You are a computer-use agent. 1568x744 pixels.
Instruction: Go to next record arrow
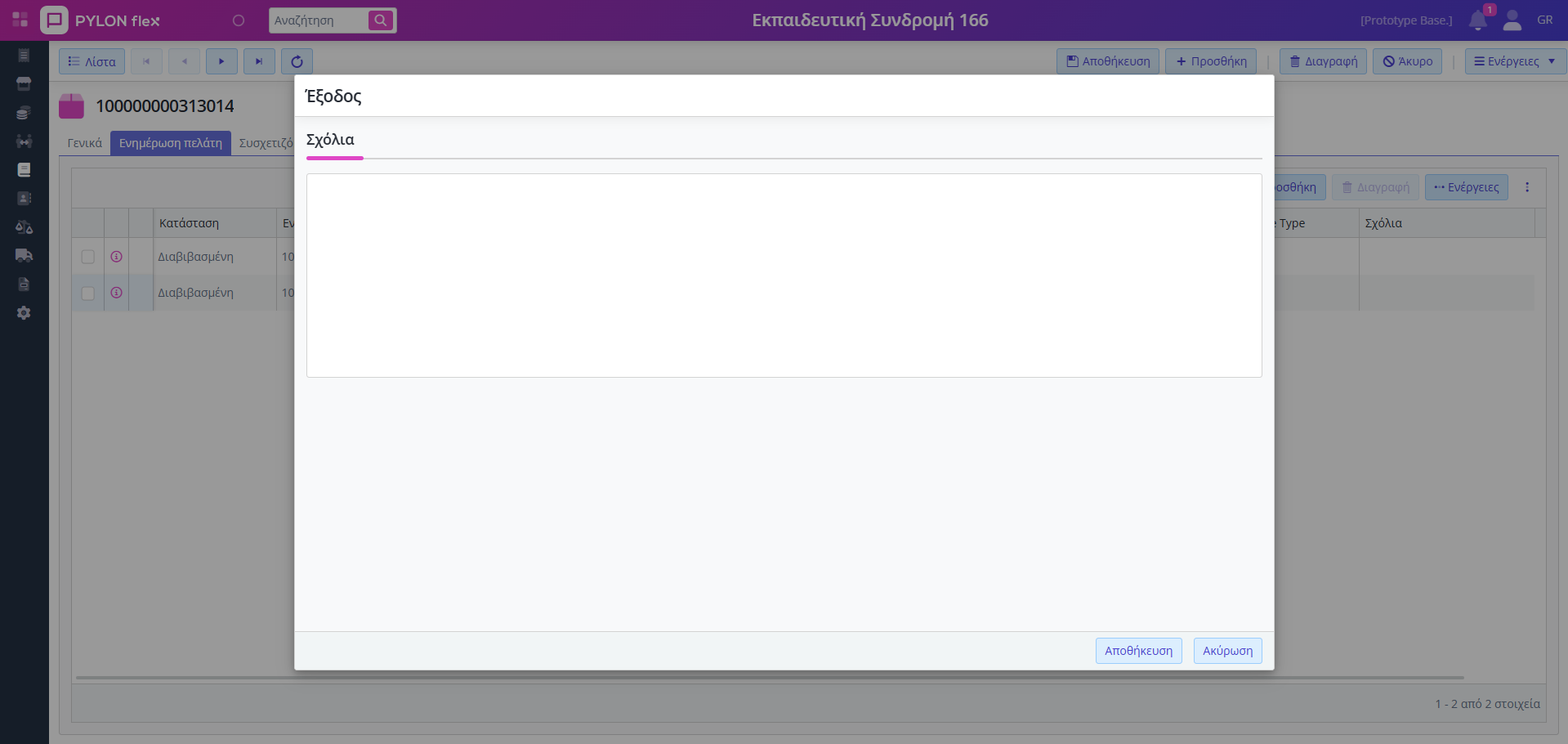coord(221,61)
